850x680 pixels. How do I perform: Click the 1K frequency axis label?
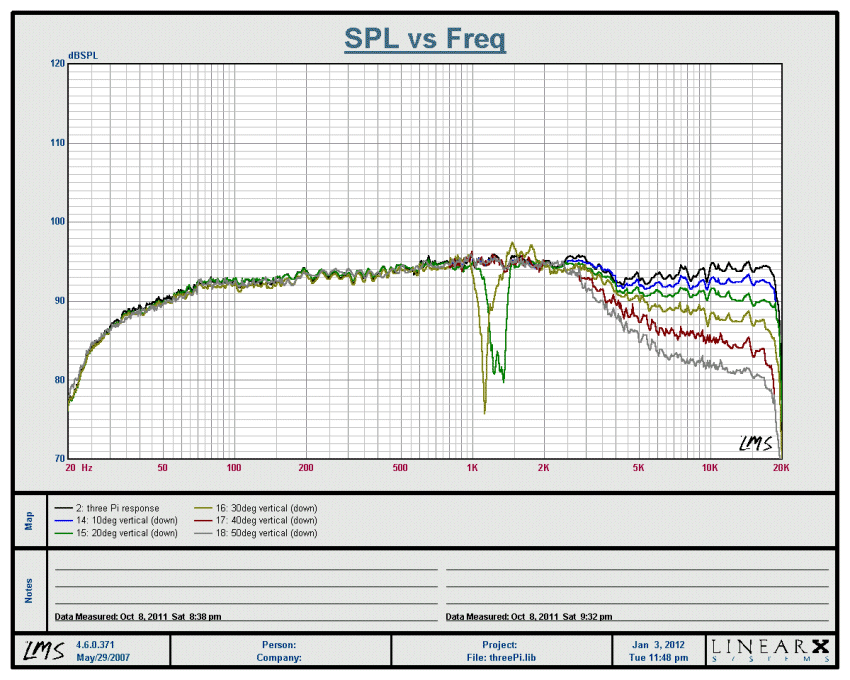coord(472,467)
